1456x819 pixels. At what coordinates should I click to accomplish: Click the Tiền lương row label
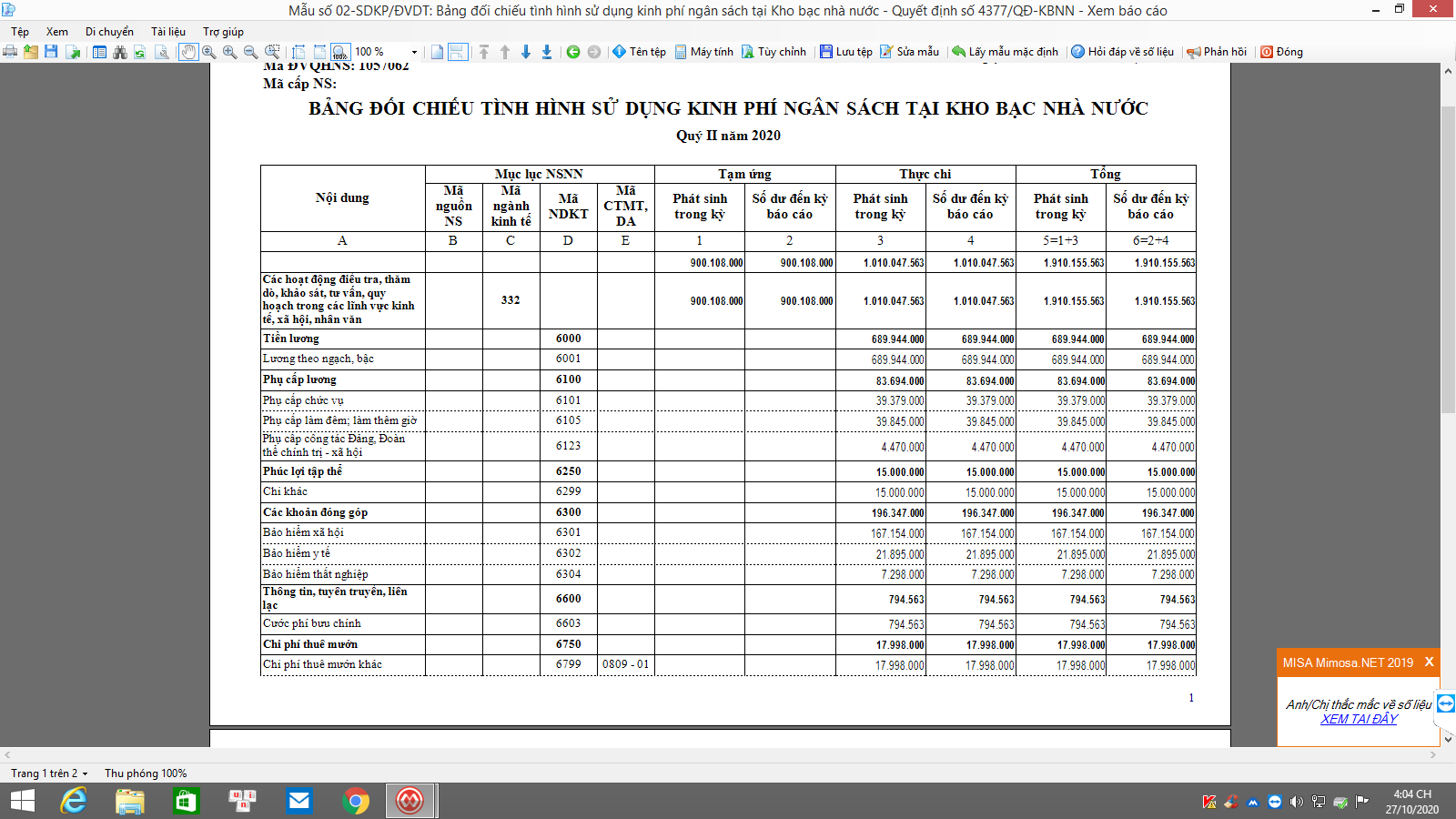[x=291, y=339]
